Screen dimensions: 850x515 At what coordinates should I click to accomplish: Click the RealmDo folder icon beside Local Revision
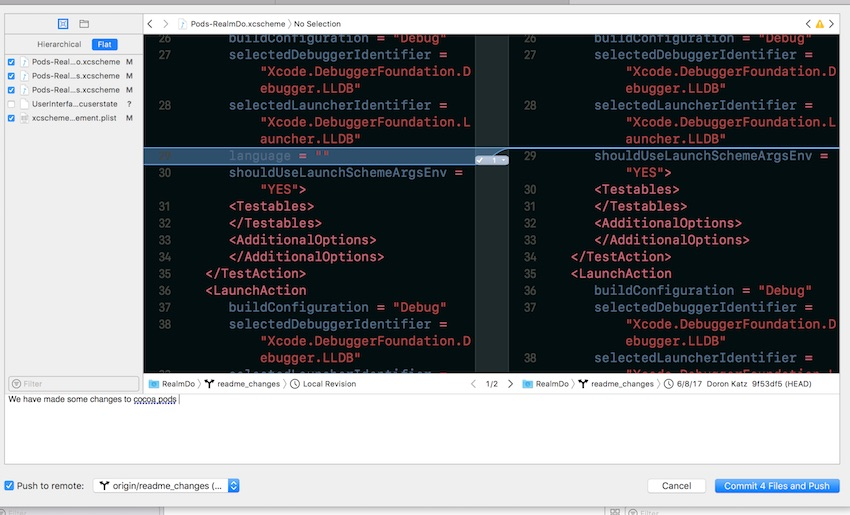tap(154, 384)
